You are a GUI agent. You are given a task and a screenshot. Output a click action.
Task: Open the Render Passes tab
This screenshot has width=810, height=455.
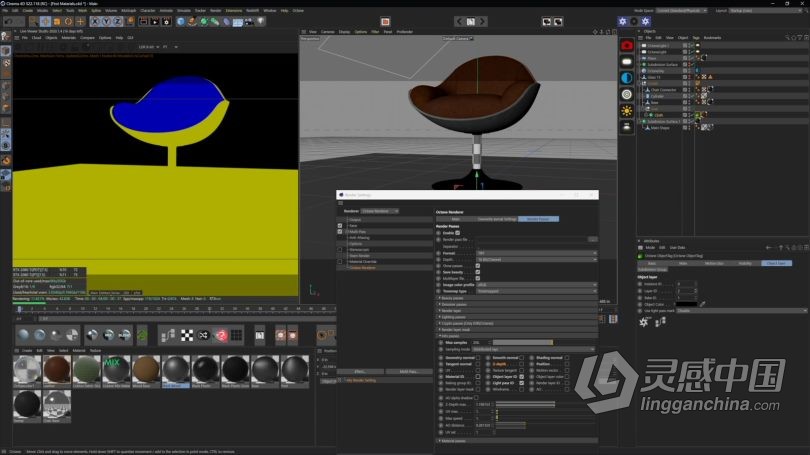[x=538, y=219]
